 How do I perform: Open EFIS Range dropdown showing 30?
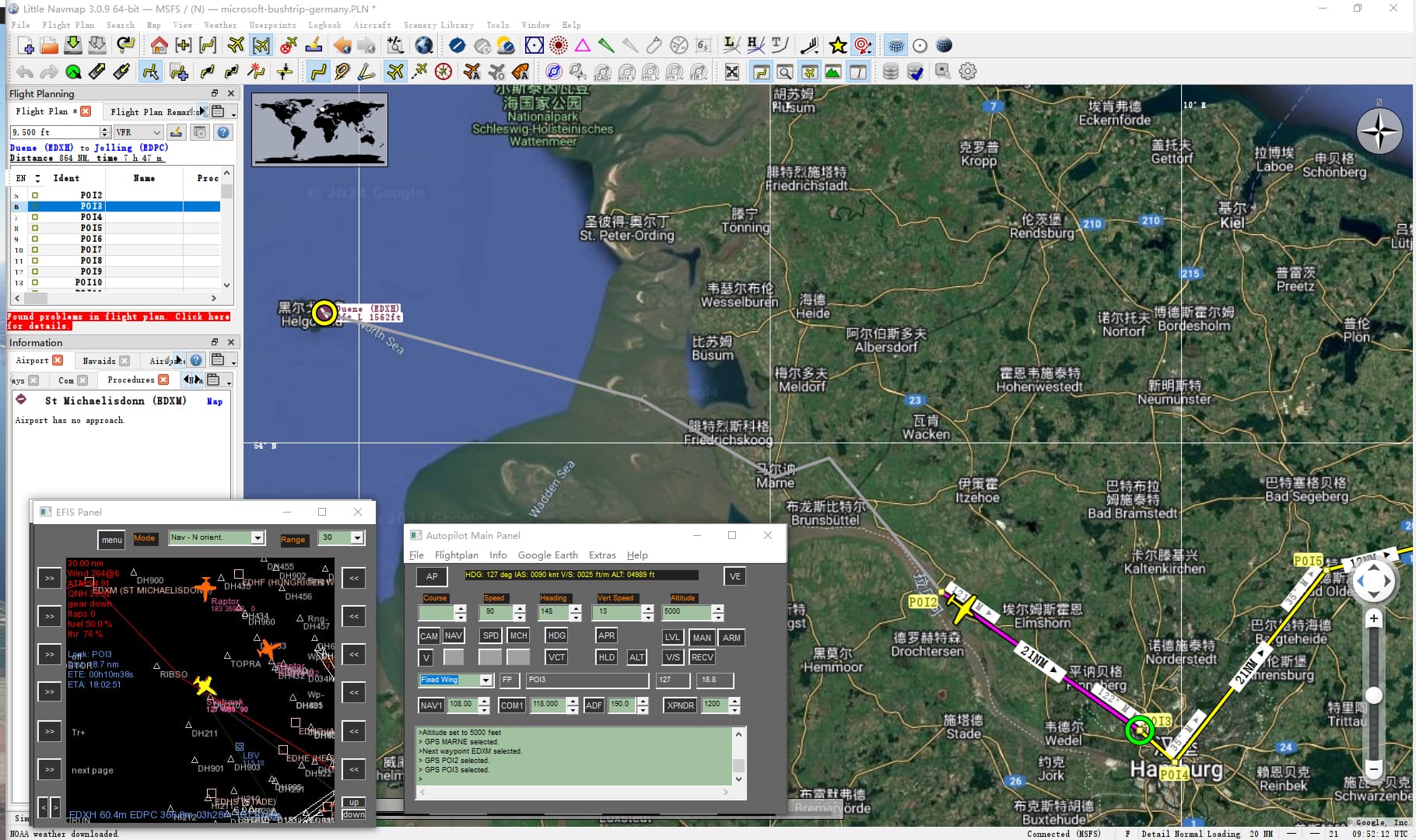click(x=357, y=537)
